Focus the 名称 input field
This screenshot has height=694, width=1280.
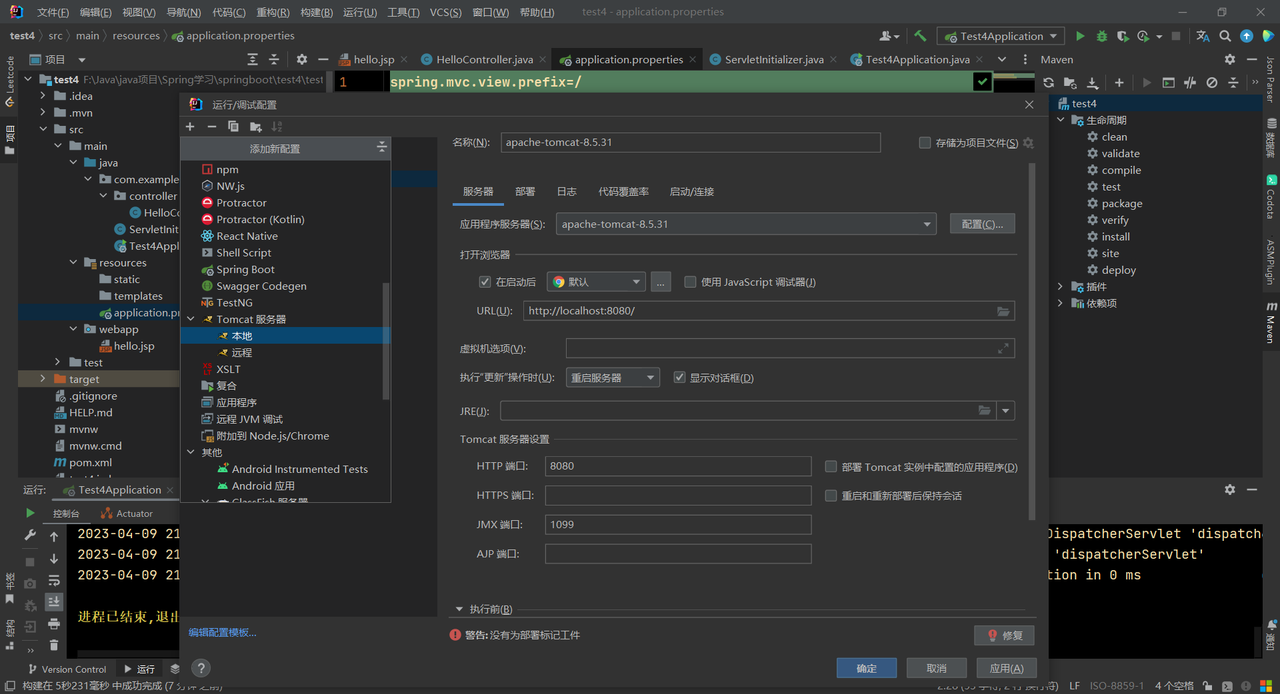pos(690,143)
